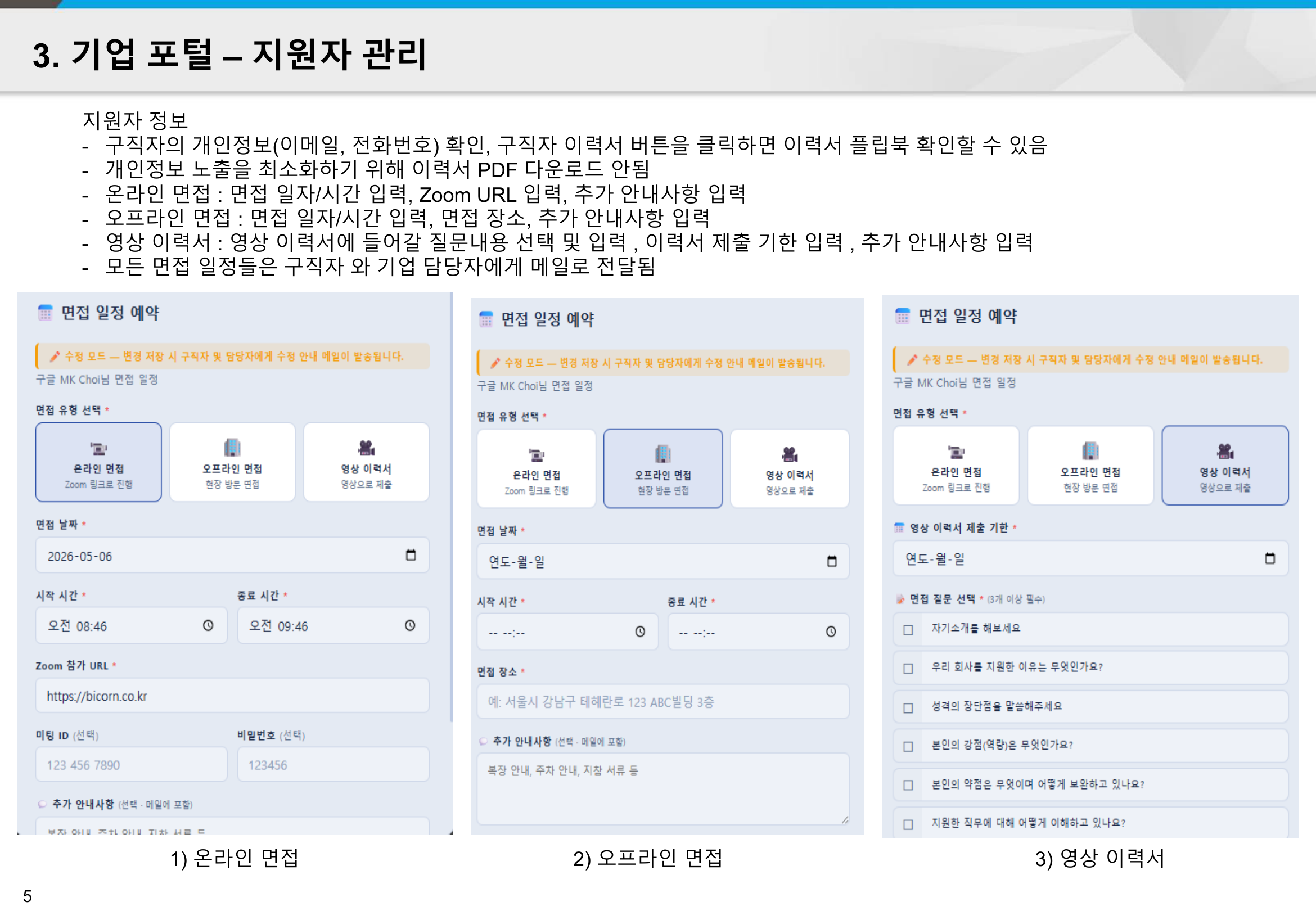The height and width of the screenshot is (911, 1316).
Task: Select 영상 이력서 card in first panel
Action: [x=366, y=462]
